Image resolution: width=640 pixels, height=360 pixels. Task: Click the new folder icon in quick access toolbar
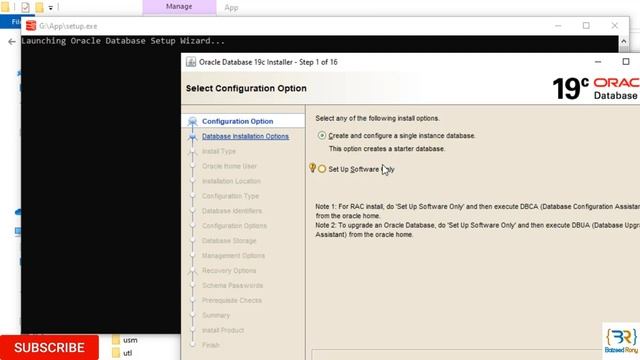39,7
